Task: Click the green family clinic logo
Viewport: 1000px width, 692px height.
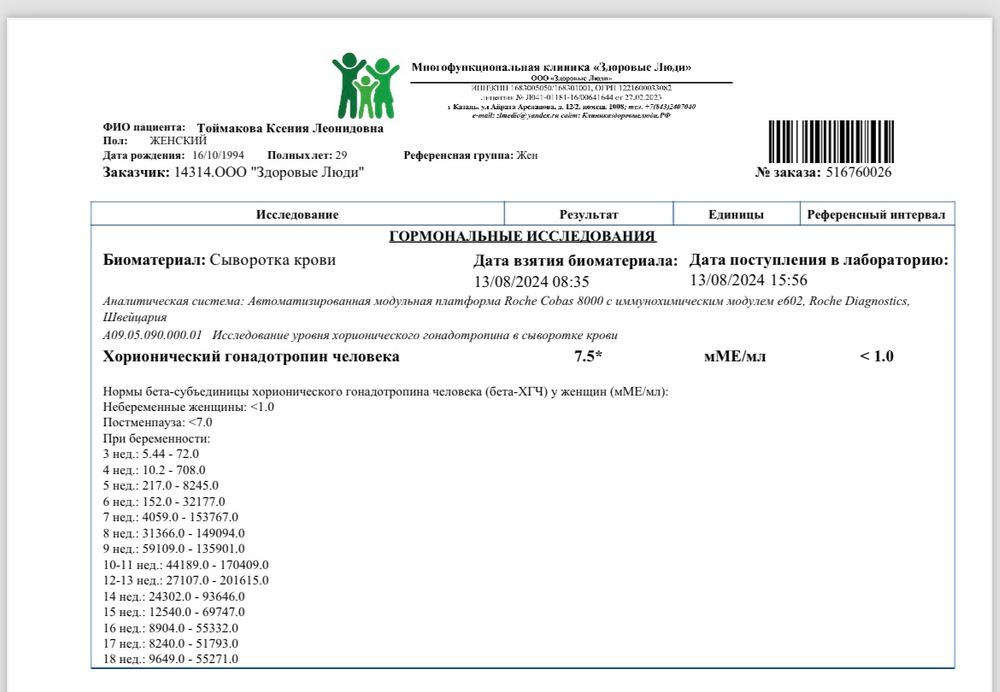Action: click(366, 85)
